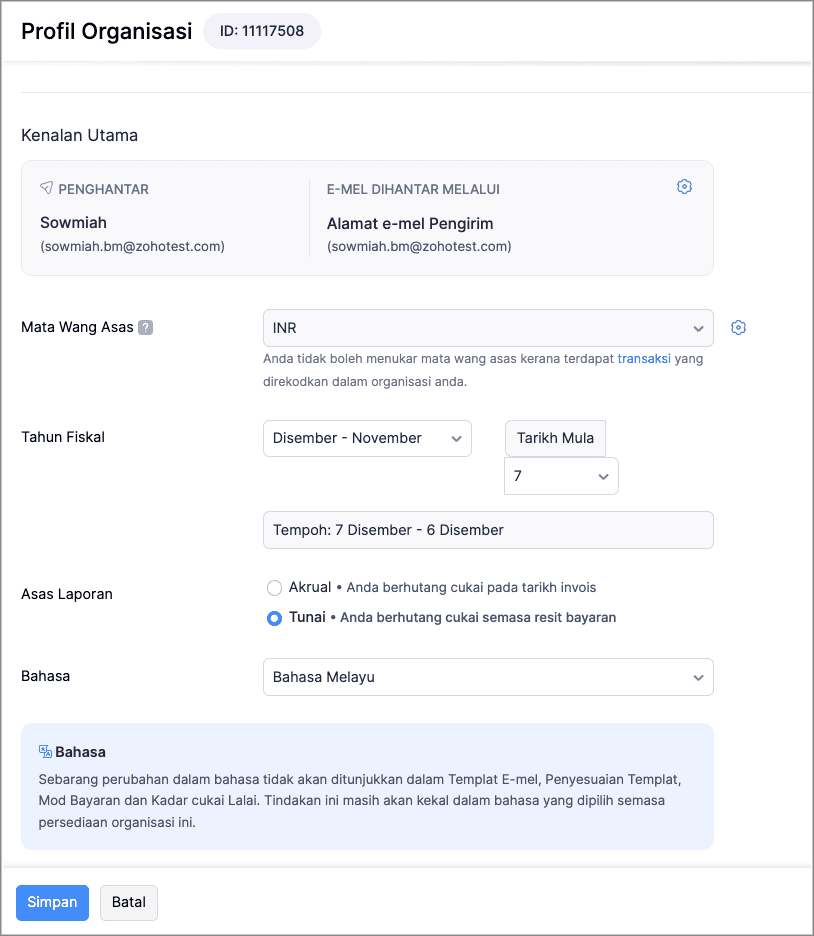
Task: Open the Bahasa Melayu language dropdown
Action: click(488, 677)
